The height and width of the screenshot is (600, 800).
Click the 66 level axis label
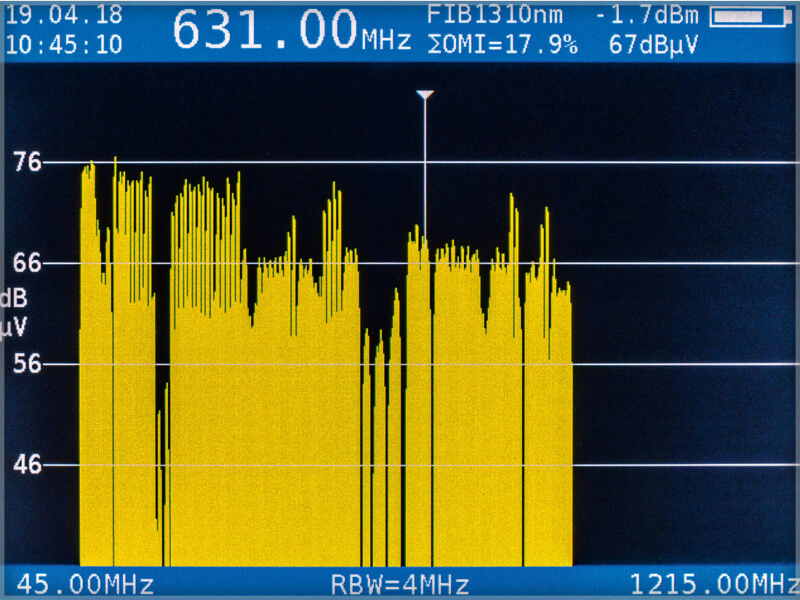[x=27, y=263]
